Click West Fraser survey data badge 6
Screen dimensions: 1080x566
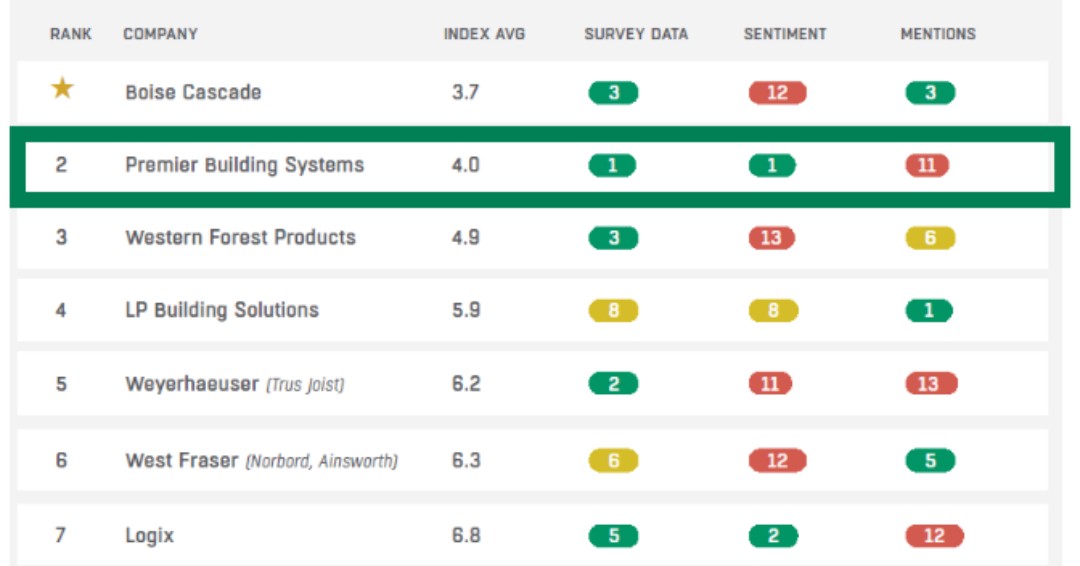[613, 460]
